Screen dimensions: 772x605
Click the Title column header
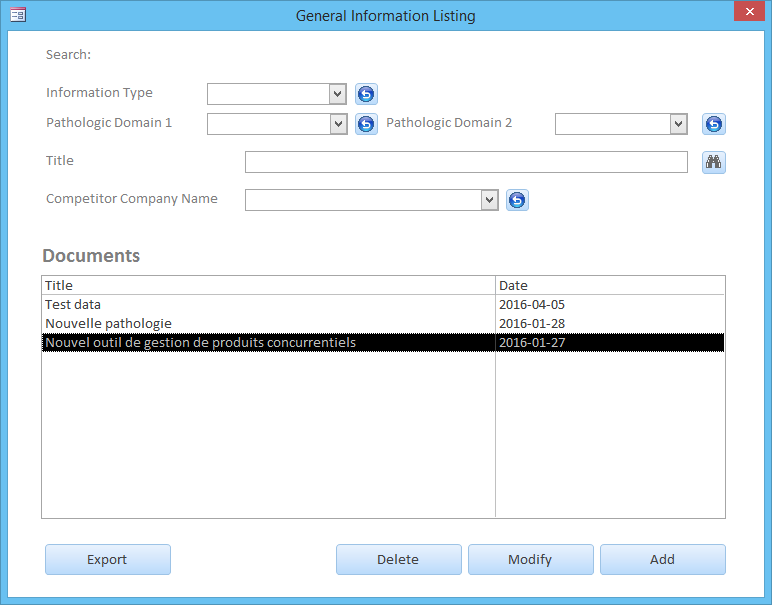point(269,286)
